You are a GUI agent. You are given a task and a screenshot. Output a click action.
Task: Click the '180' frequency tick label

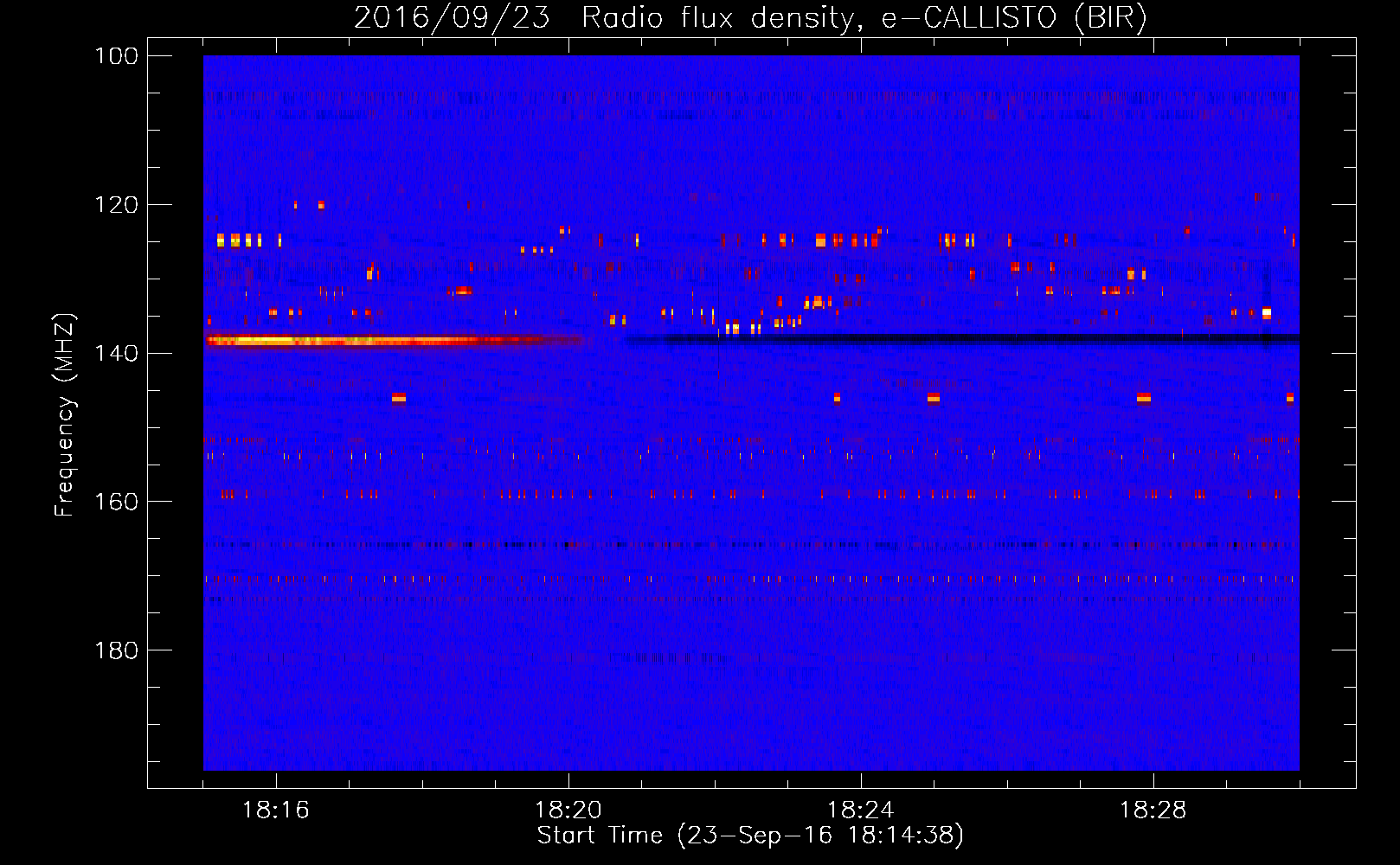coord(116,650)
